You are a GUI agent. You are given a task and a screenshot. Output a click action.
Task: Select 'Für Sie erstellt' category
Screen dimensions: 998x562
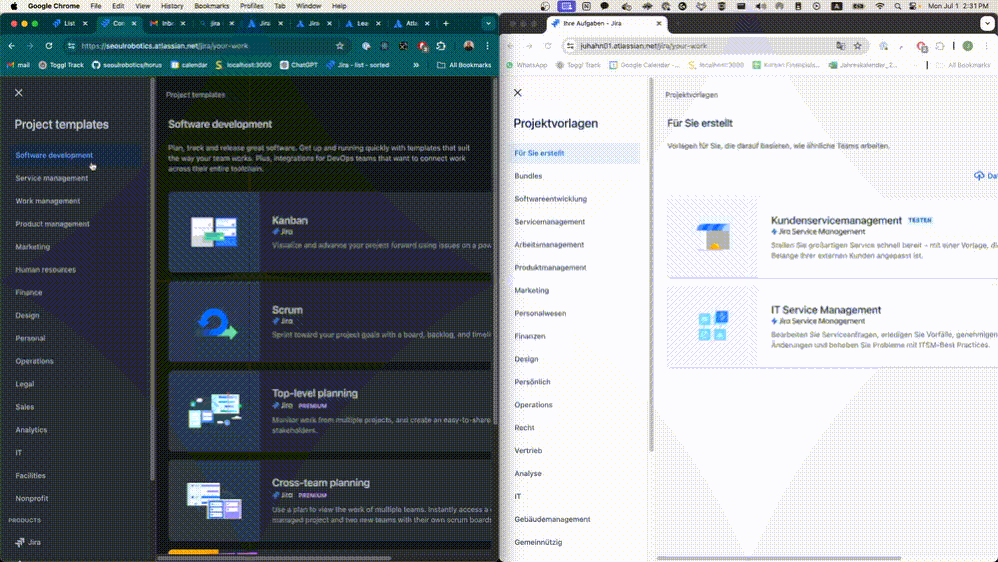click(576, 153)
